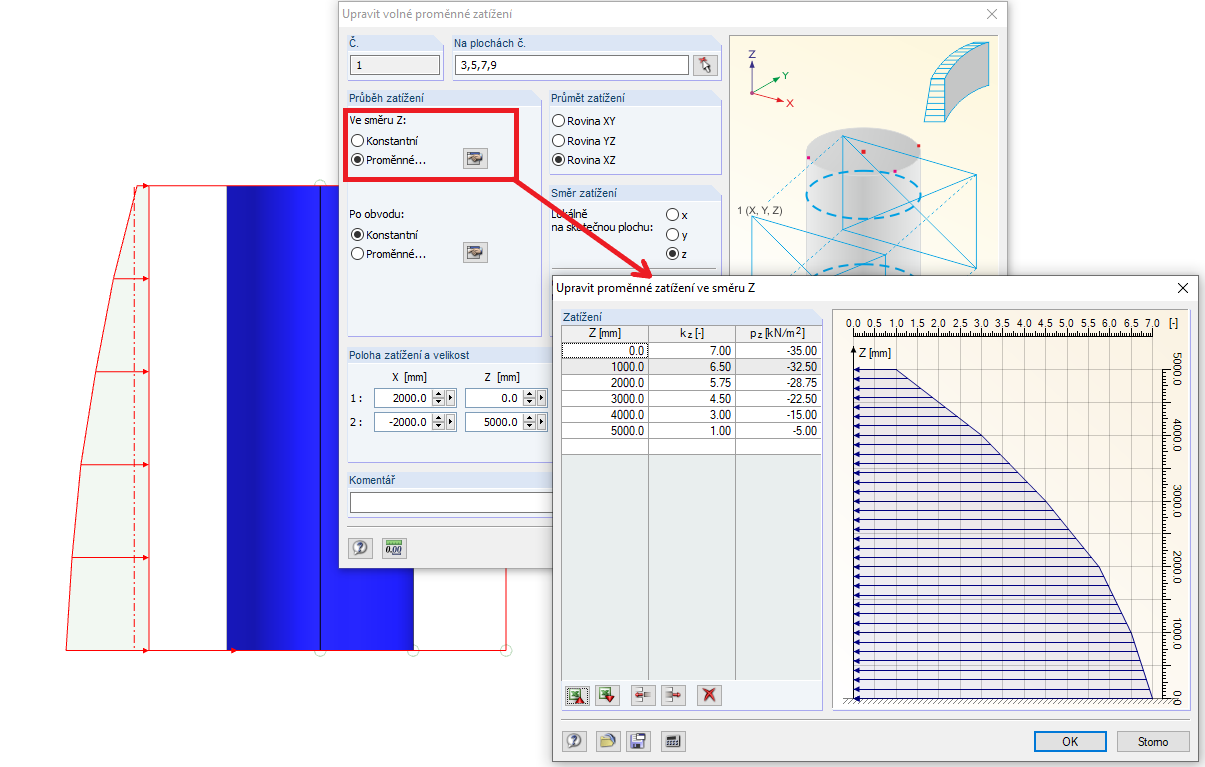Select kz cell with value 5.75
This screenshot has width=1205, height=767.
(x=692, y=383)
